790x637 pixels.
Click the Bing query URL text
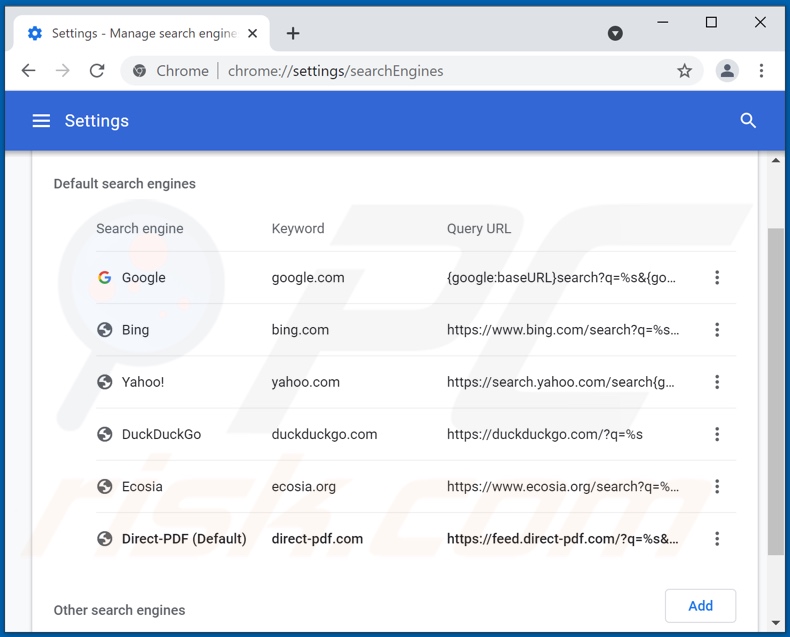pos(563,330)
